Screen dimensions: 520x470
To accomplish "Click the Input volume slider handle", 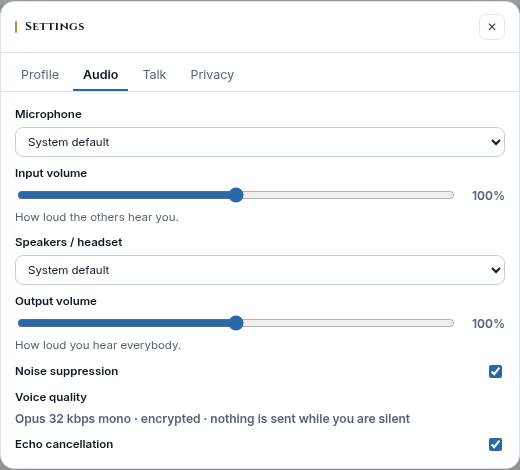I will click(x=236, y=195).
